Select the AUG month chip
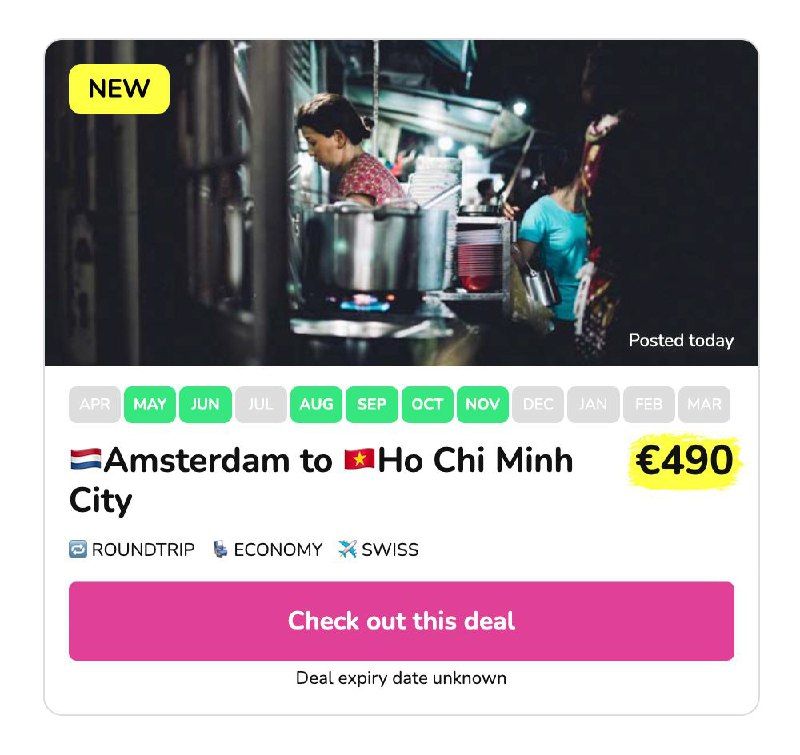 pos(316,405)
